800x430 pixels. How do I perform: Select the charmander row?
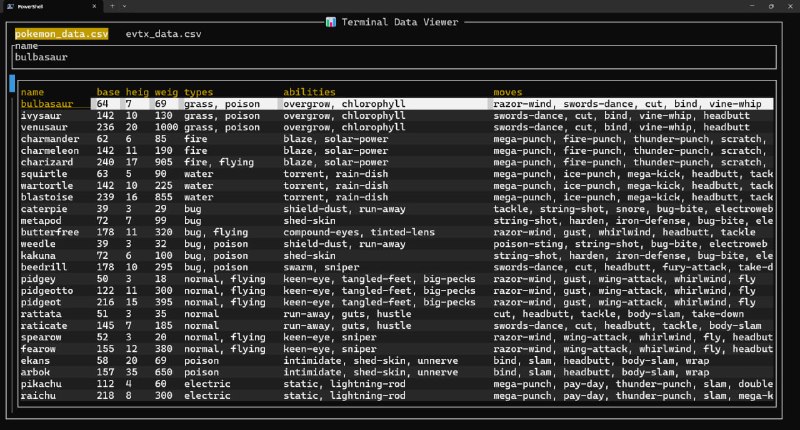(x=397, y=139)
